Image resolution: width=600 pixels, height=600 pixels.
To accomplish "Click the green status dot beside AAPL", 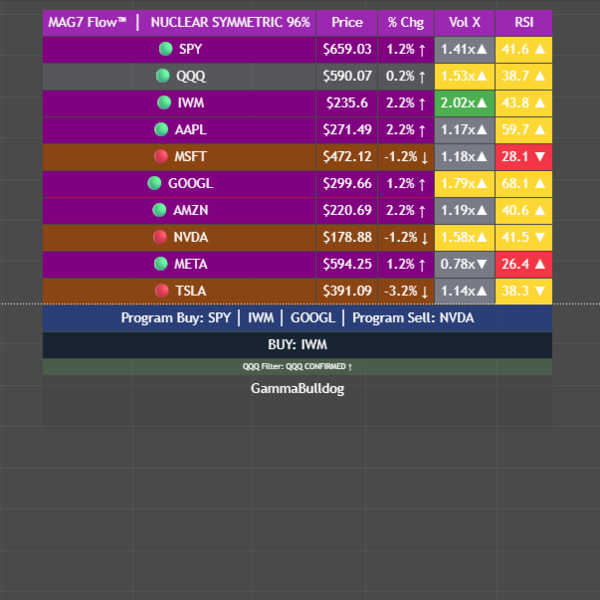I will 161,129.
